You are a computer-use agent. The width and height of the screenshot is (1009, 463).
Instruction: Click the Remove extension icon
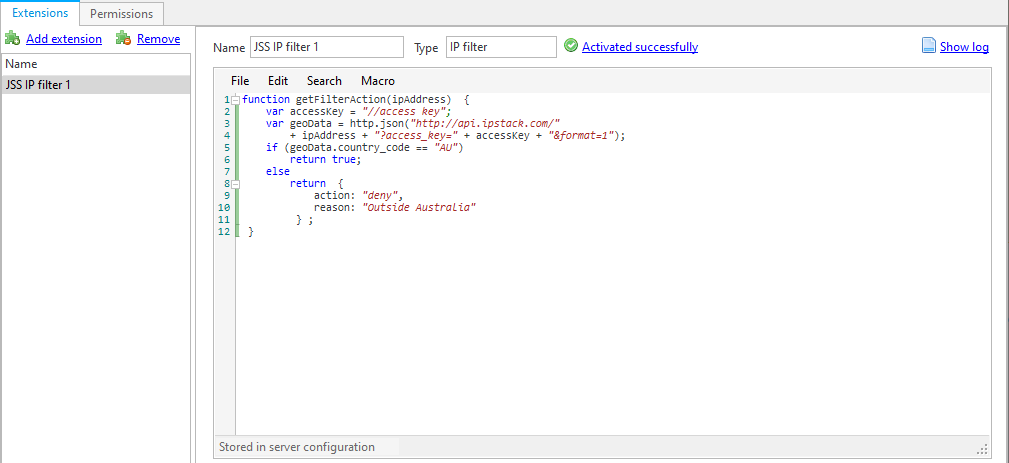coord(124,39)
